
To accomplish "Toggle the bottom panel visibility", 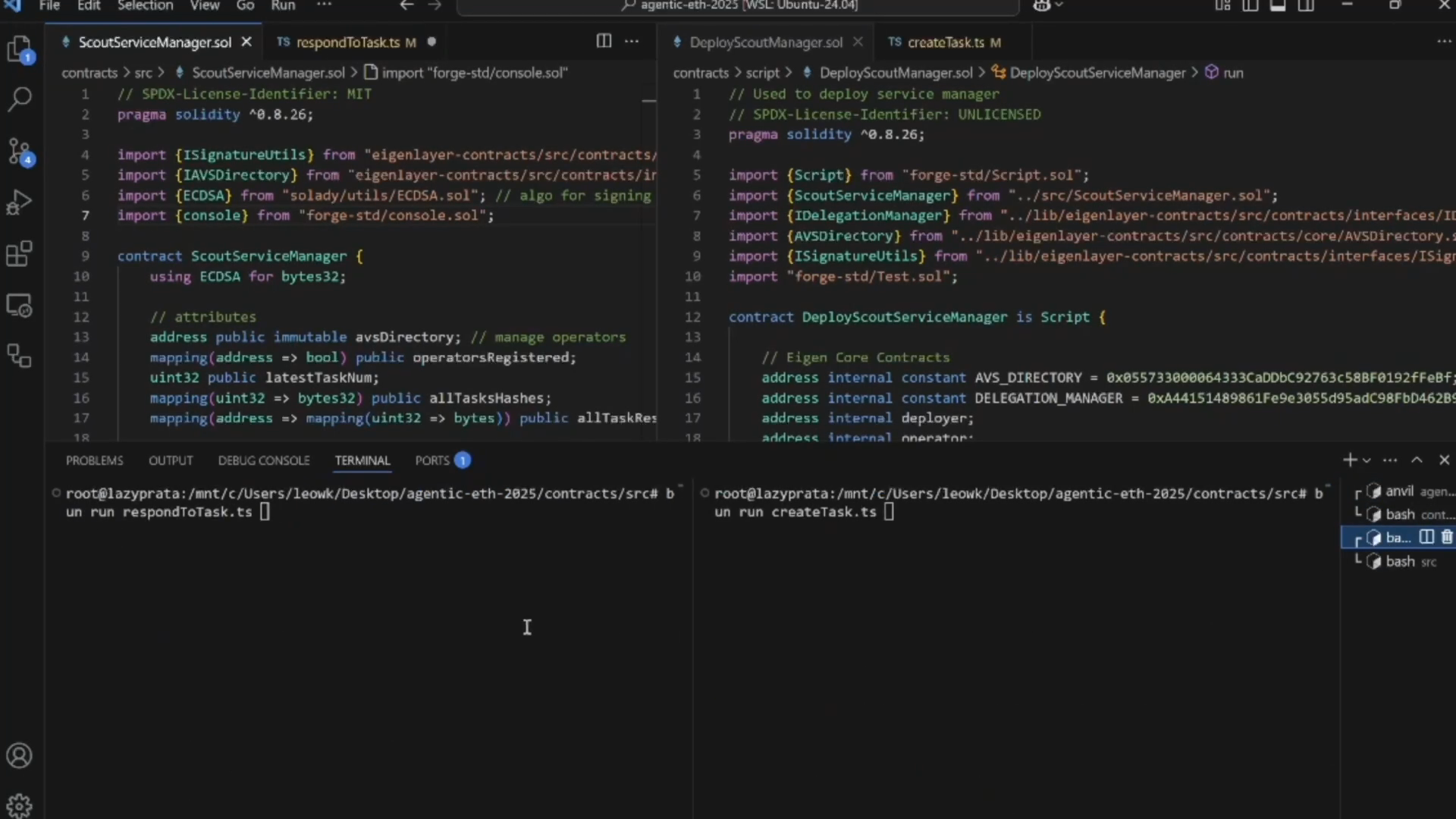I will point(1278,5).
